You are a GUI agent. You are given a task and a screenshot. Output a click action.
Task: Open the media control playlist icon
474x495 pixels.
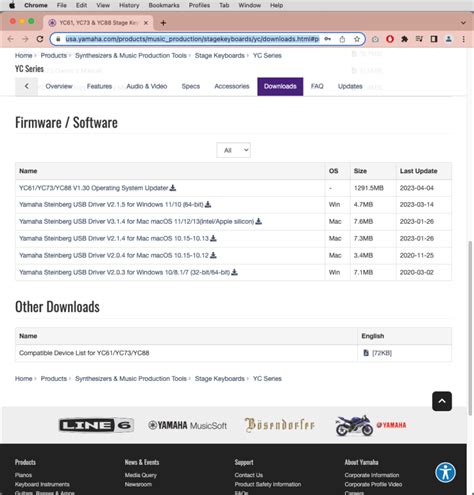419,39
